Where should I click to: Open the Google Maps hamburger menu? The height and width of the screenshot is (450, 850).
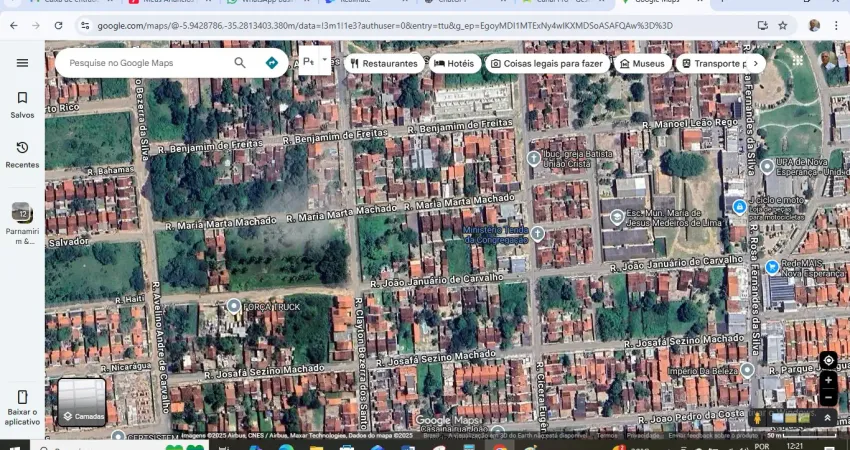coord(22,63)
